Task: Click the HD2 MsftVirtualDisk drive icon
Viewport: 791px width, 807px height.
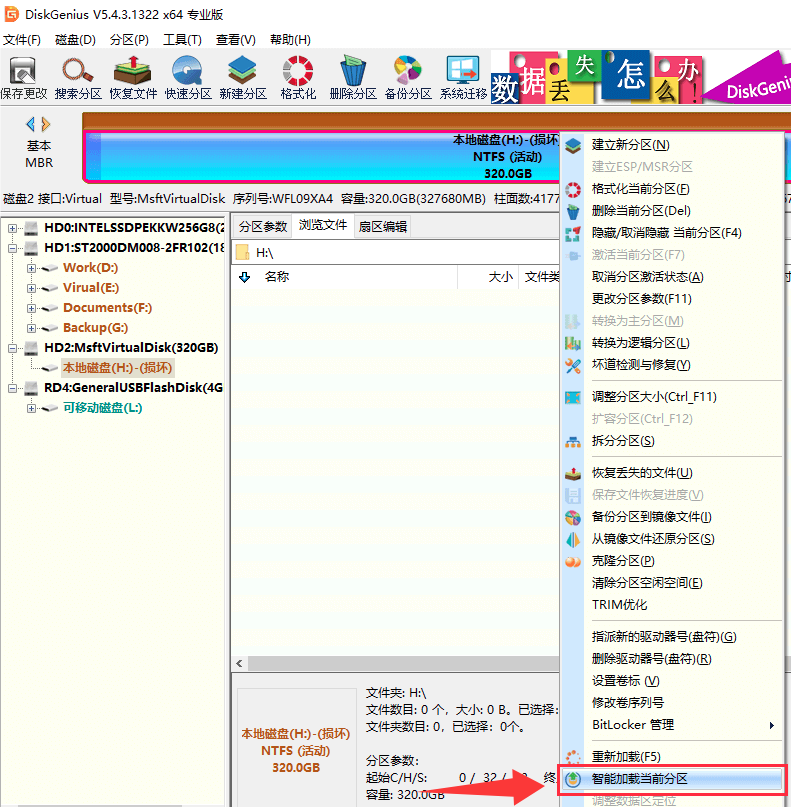Action: [x=31, y=348]
